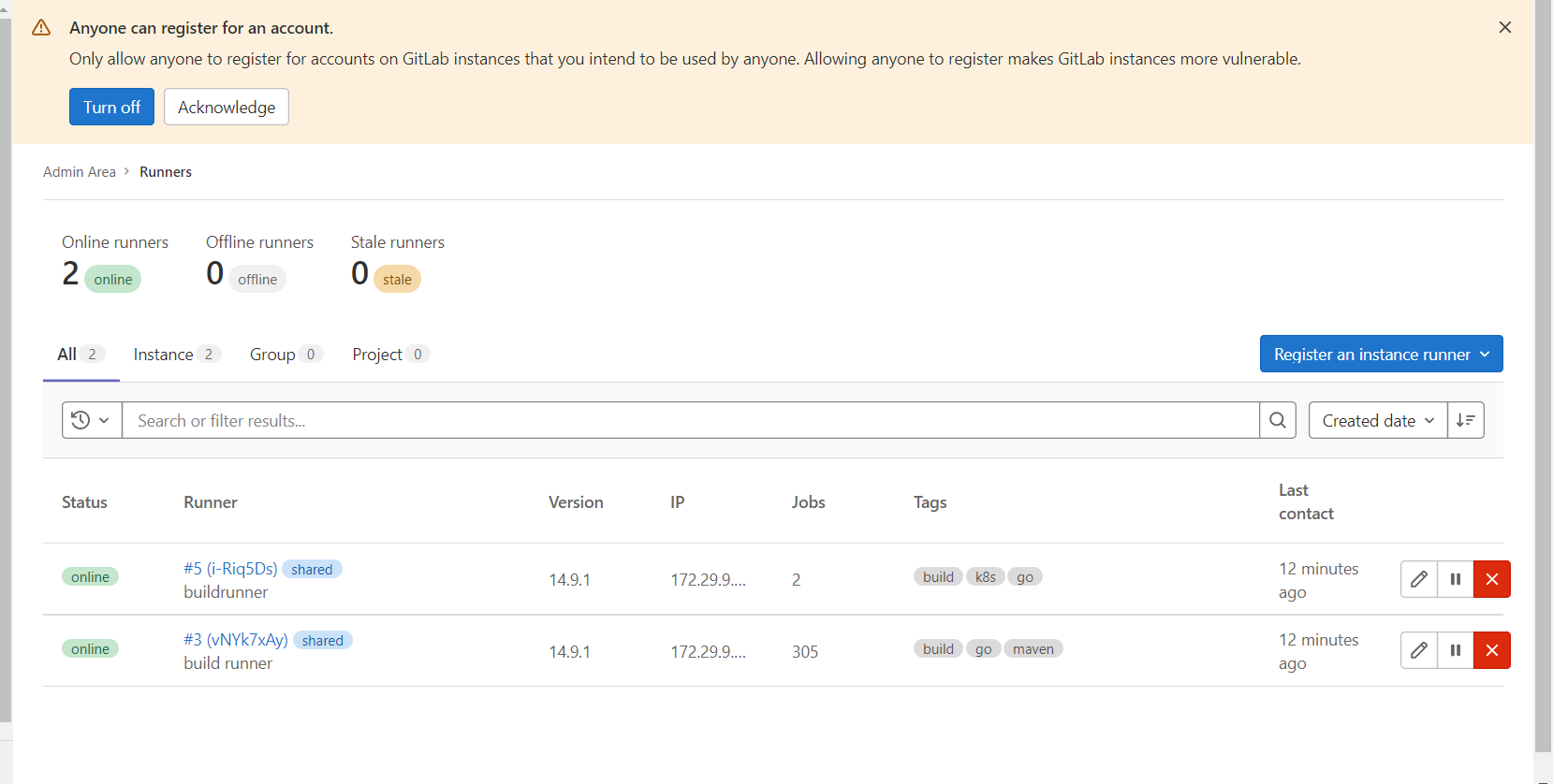Pause runner #3 build runner
Viewport: 1553px width, 784px height.
(x=1456, y=650)
